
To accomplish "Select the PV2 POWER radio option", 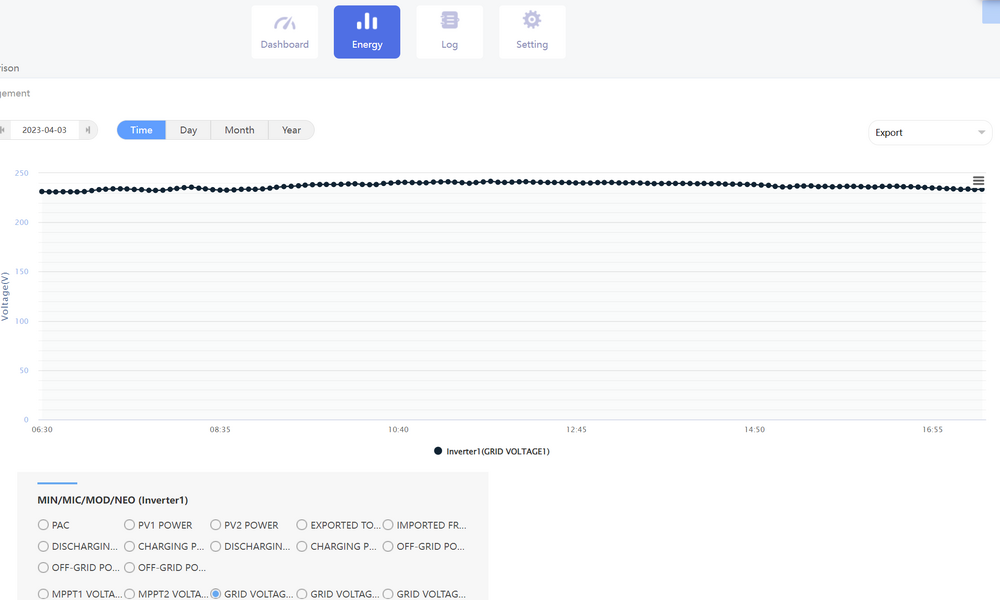I will click(216, 525).
